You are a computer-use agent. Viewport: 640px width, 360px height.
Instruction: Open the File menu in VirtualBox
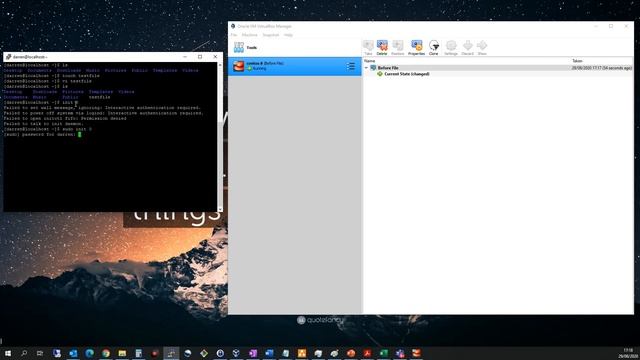pos(234,35)
